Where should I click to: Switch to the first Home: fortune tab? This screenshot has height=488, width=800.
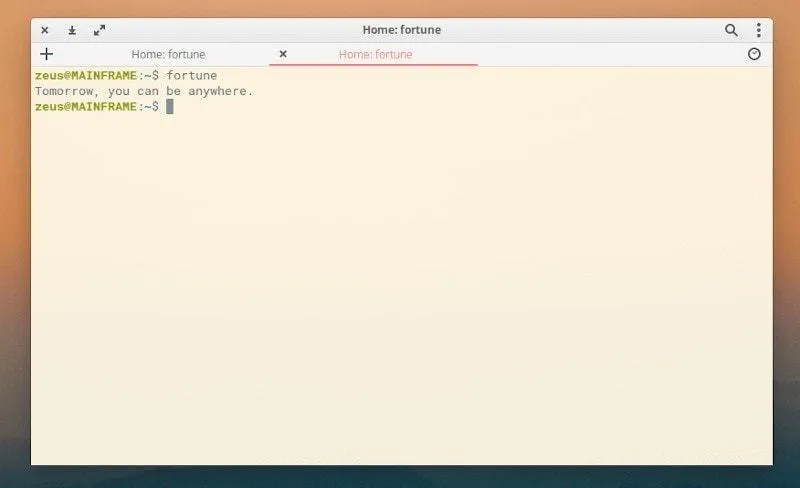point(168,54)
